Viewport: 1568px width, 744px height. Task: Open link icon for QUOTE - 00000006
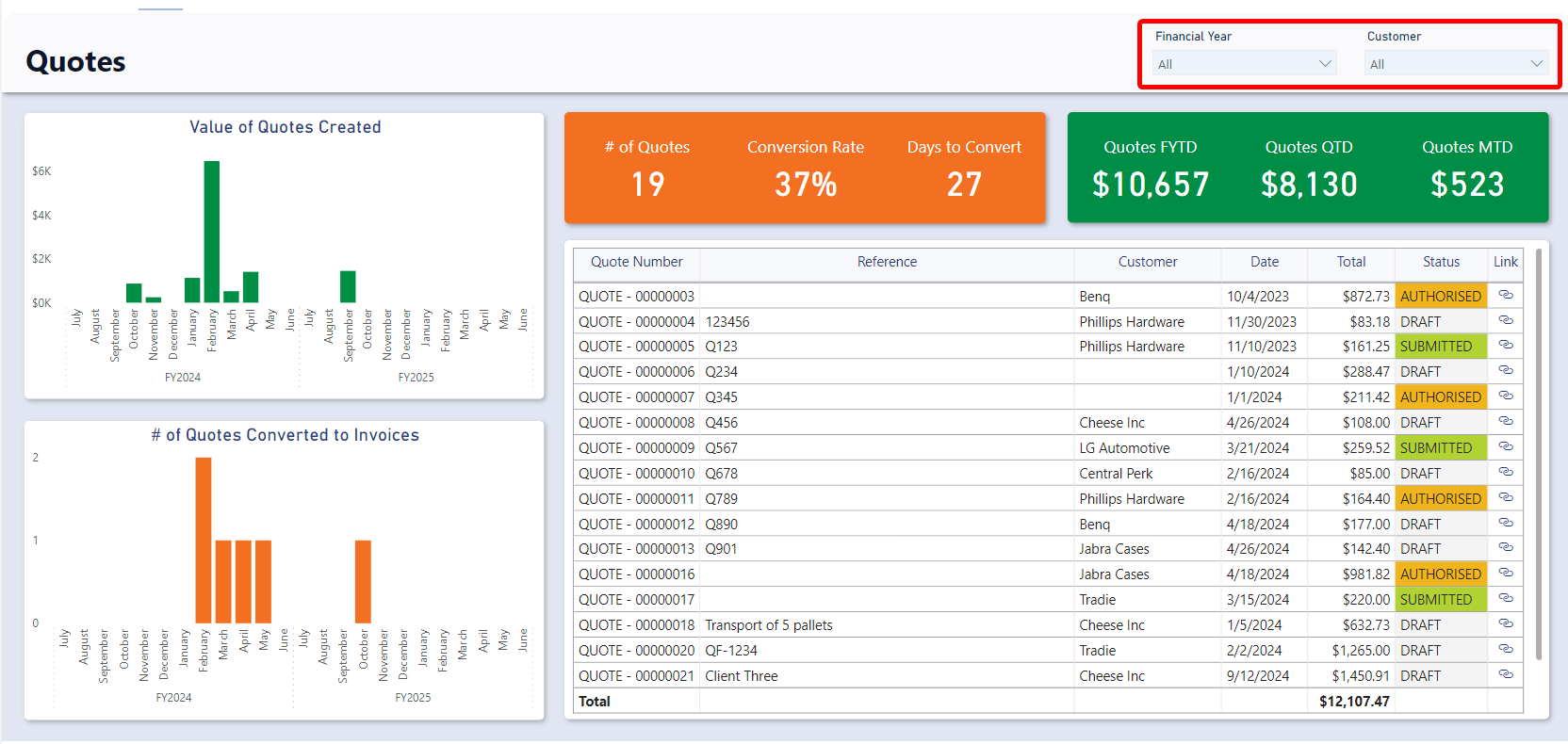pos(1506,371)
